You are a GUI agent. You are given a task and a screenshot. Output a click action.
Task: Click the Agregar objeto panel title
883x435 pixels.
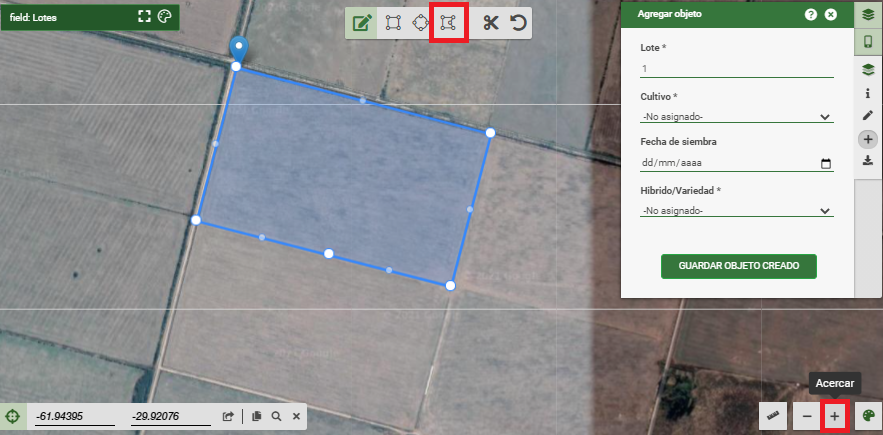tap(670, 15)
